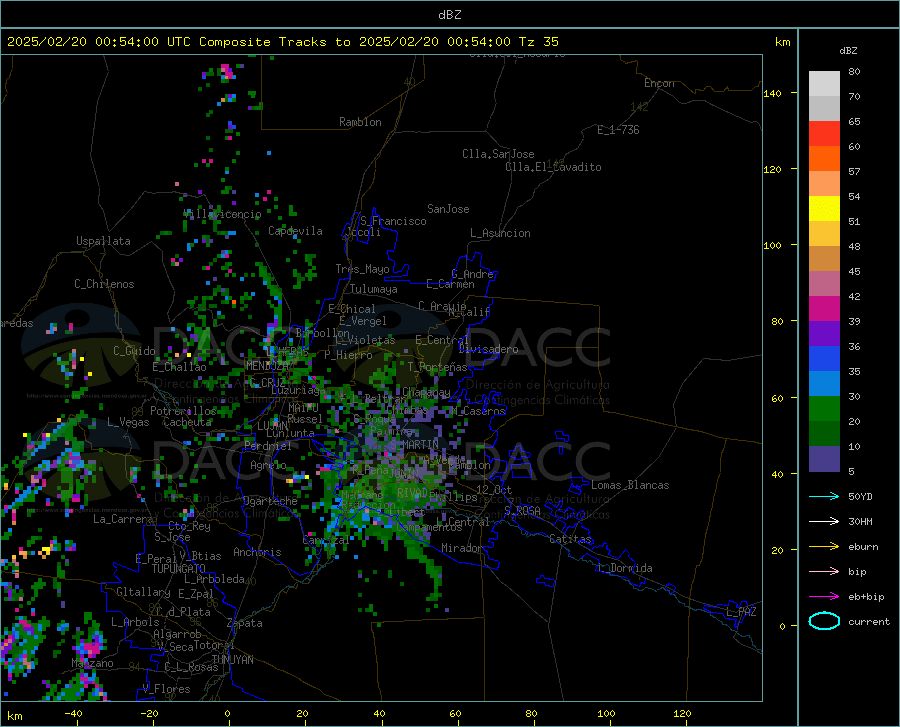Screen dimensions: 900x727
Task: Click the magenta eb+bip arrow icon
Action: (824, 597)
